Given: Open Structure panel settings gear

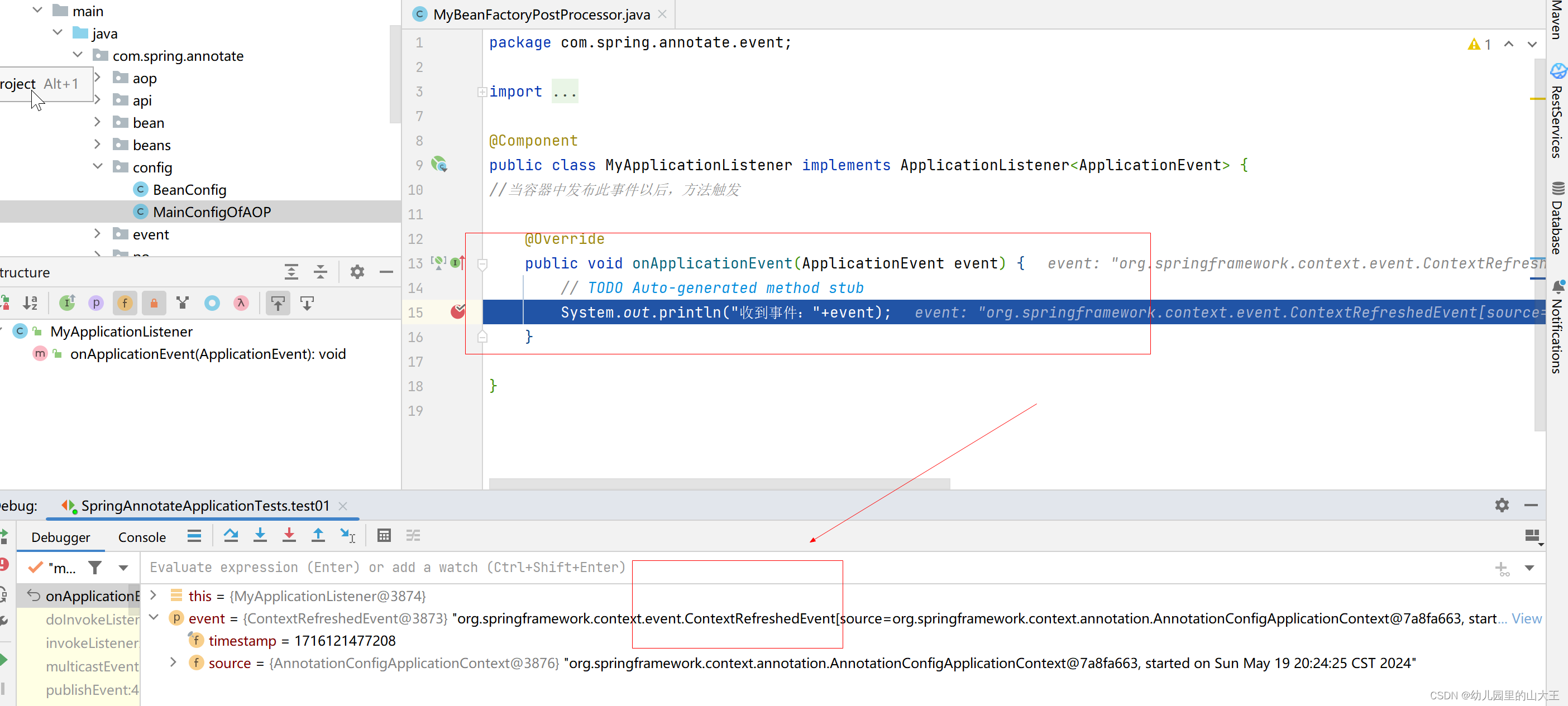Looking at the screenshot, I should pos(357,272).
